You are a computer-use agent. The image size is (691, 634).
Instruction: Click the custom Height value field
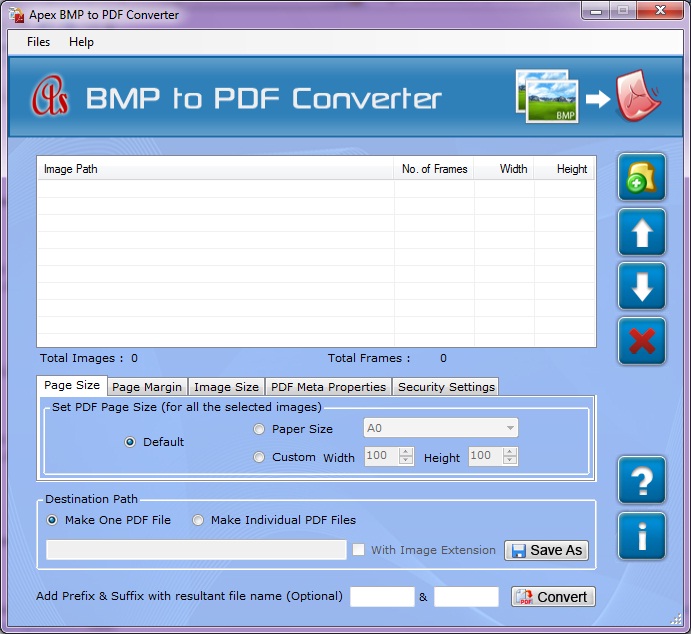click(486, 456)
